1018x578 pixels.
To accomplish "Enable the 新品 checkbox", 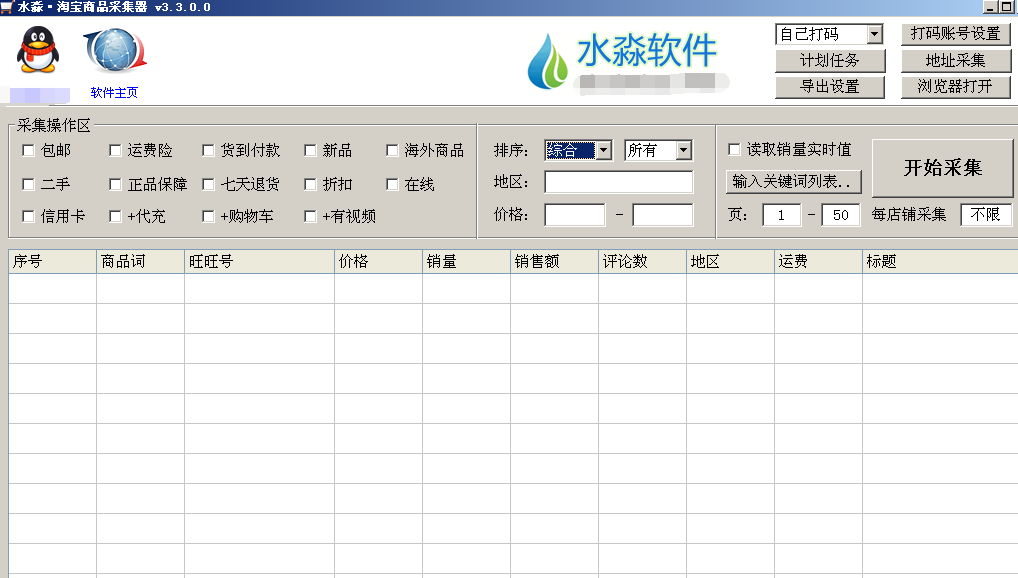I will coord(310,151).
